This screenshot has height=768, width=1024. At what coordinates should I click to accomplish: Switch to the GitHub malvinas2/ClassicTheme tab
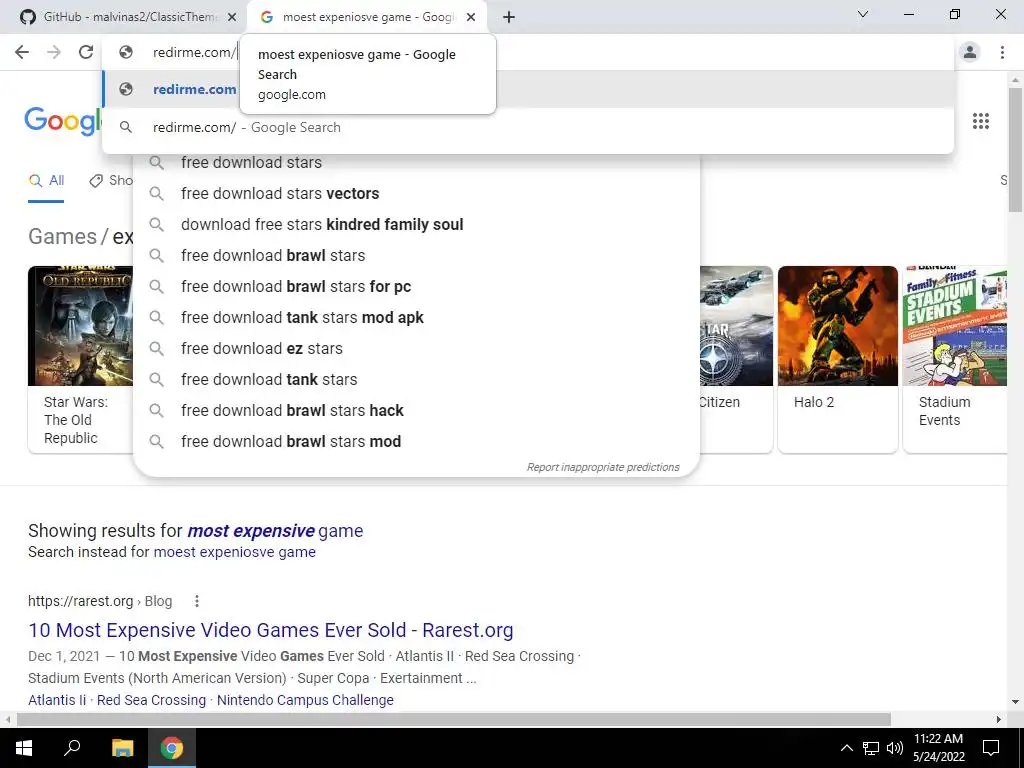pyautogui.click(x=127, y=17)
